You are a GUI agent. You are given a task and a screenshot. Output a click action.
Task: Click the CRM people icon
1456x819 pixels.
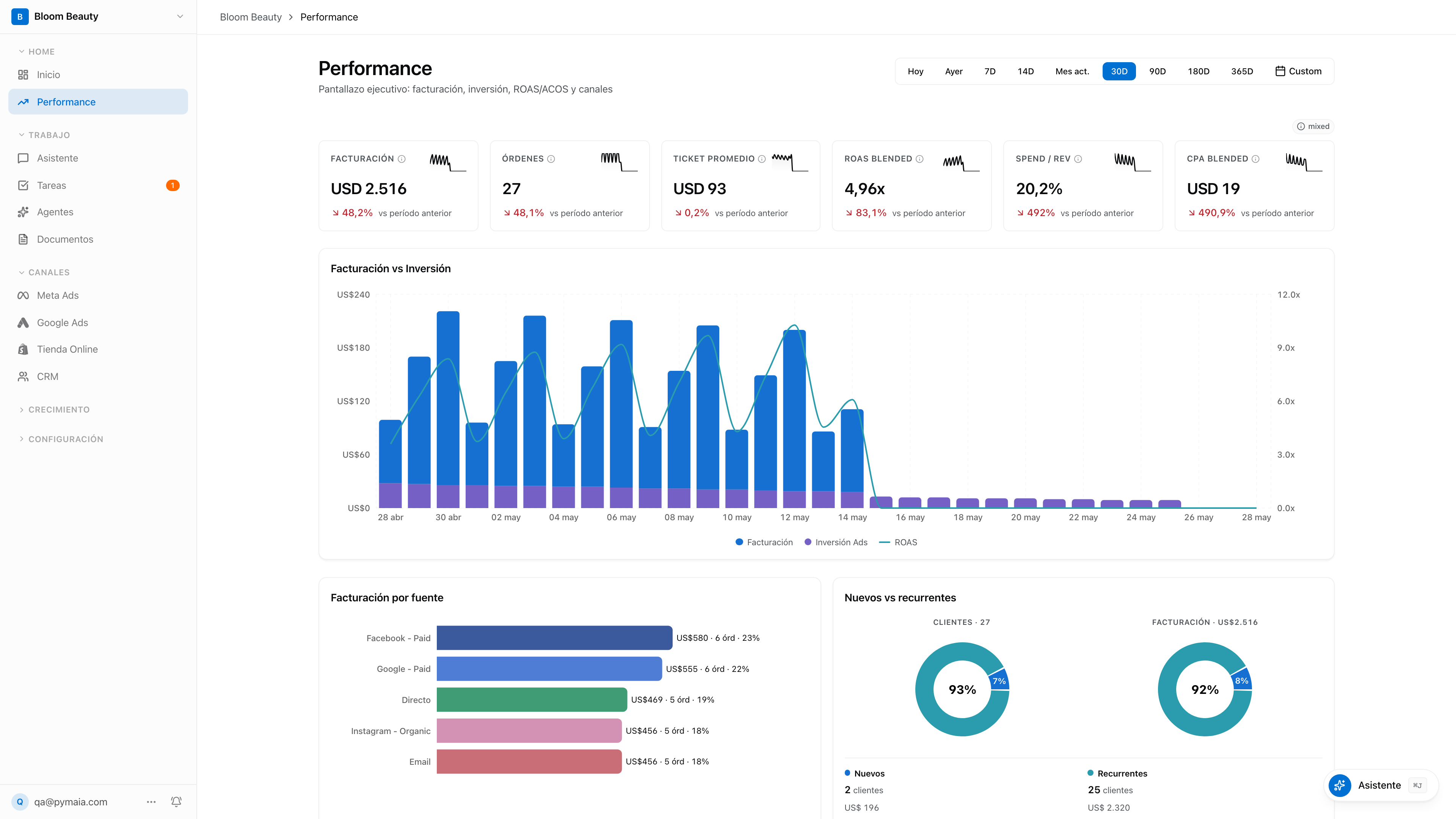pos(23,377)
